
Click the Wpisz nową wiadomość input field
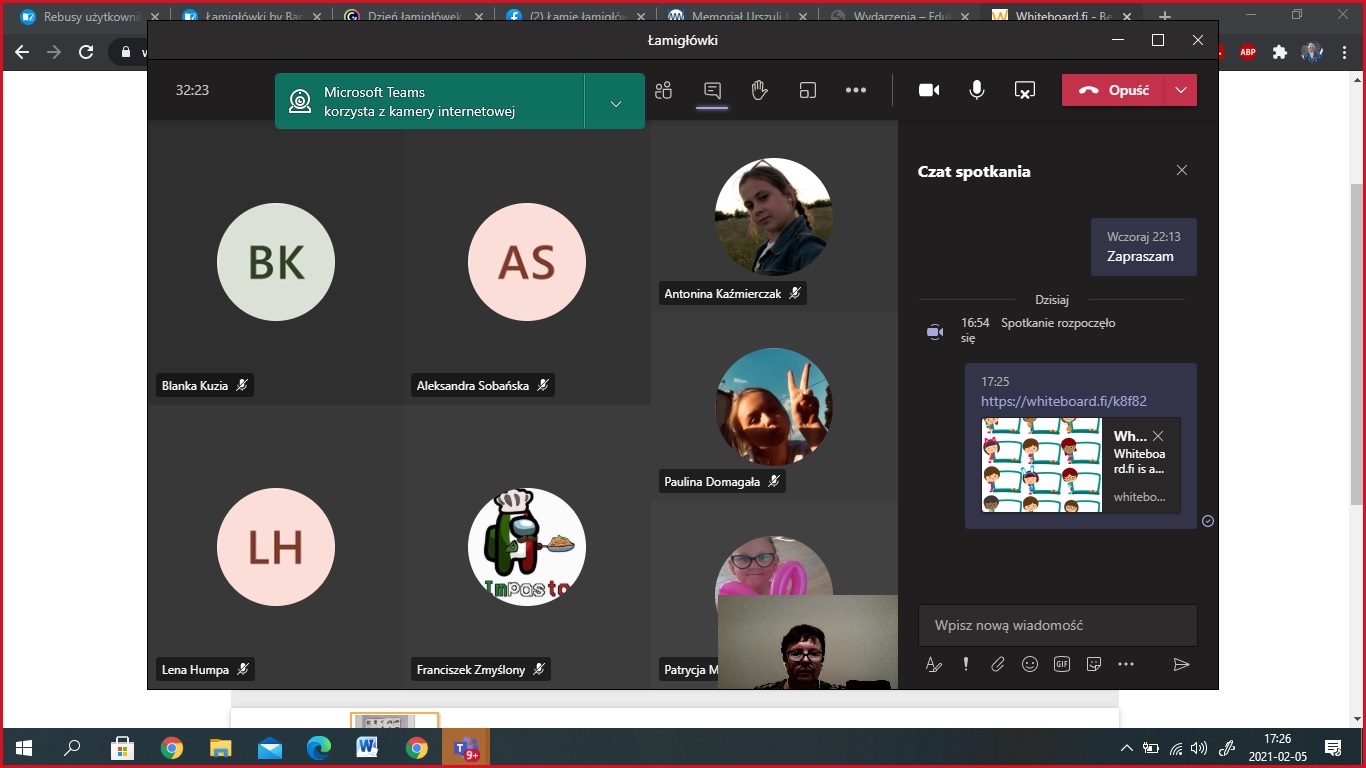(1057, 625)
